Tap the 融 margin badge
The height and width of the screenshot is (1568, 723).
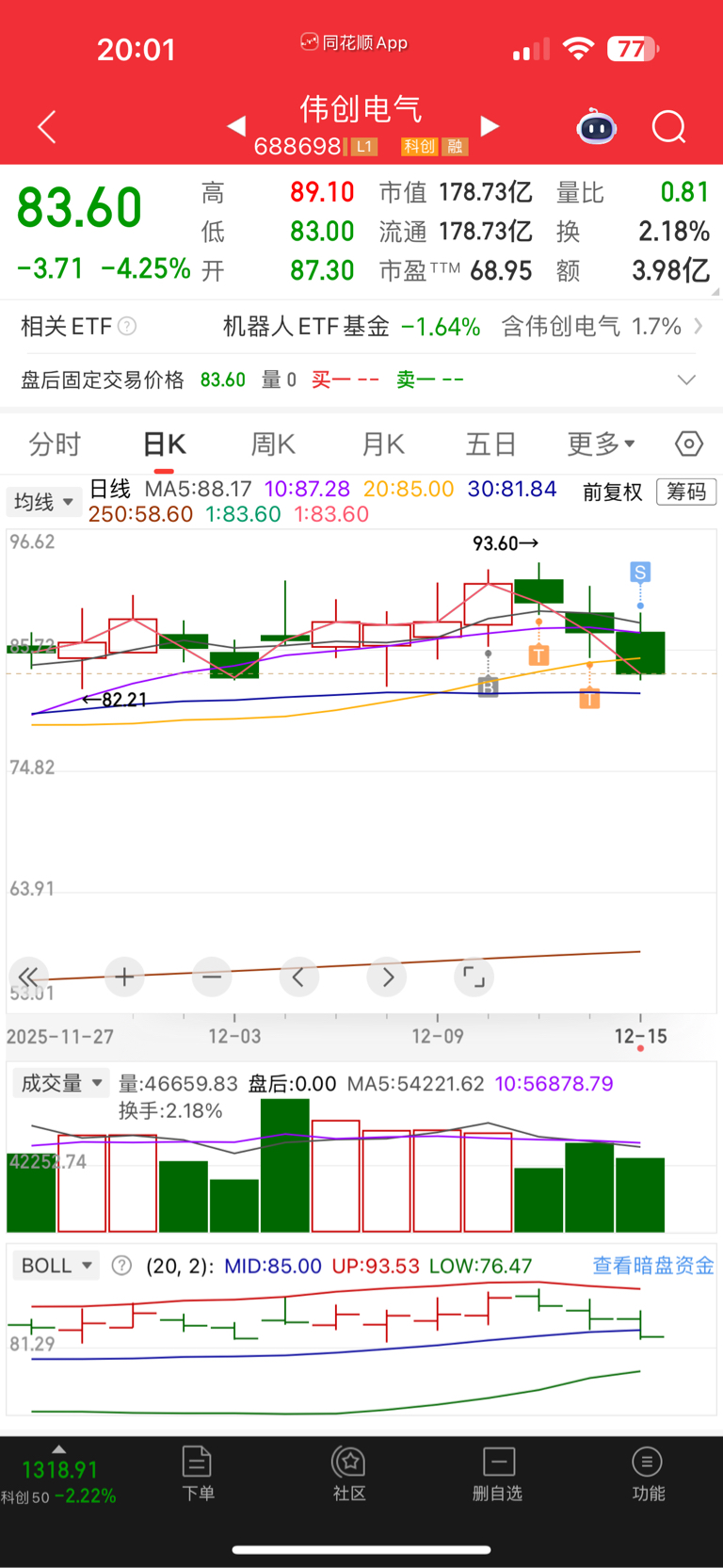456,146
